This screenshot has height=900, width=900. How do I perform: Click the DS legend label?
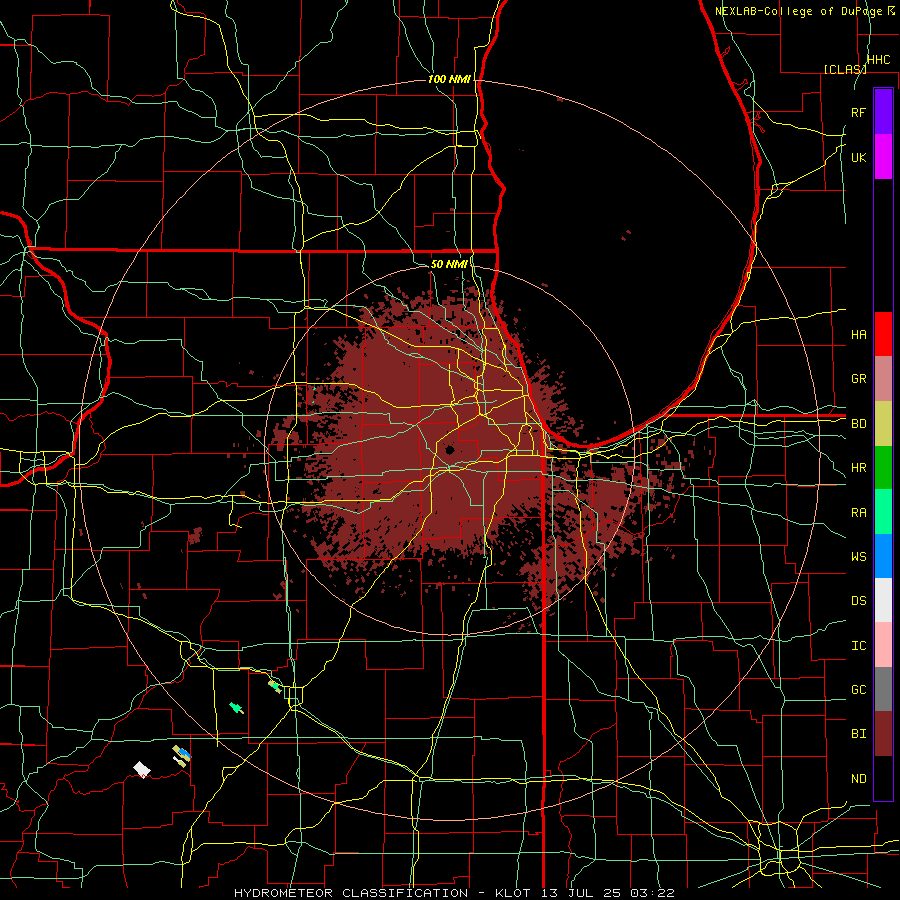(859, 601)
